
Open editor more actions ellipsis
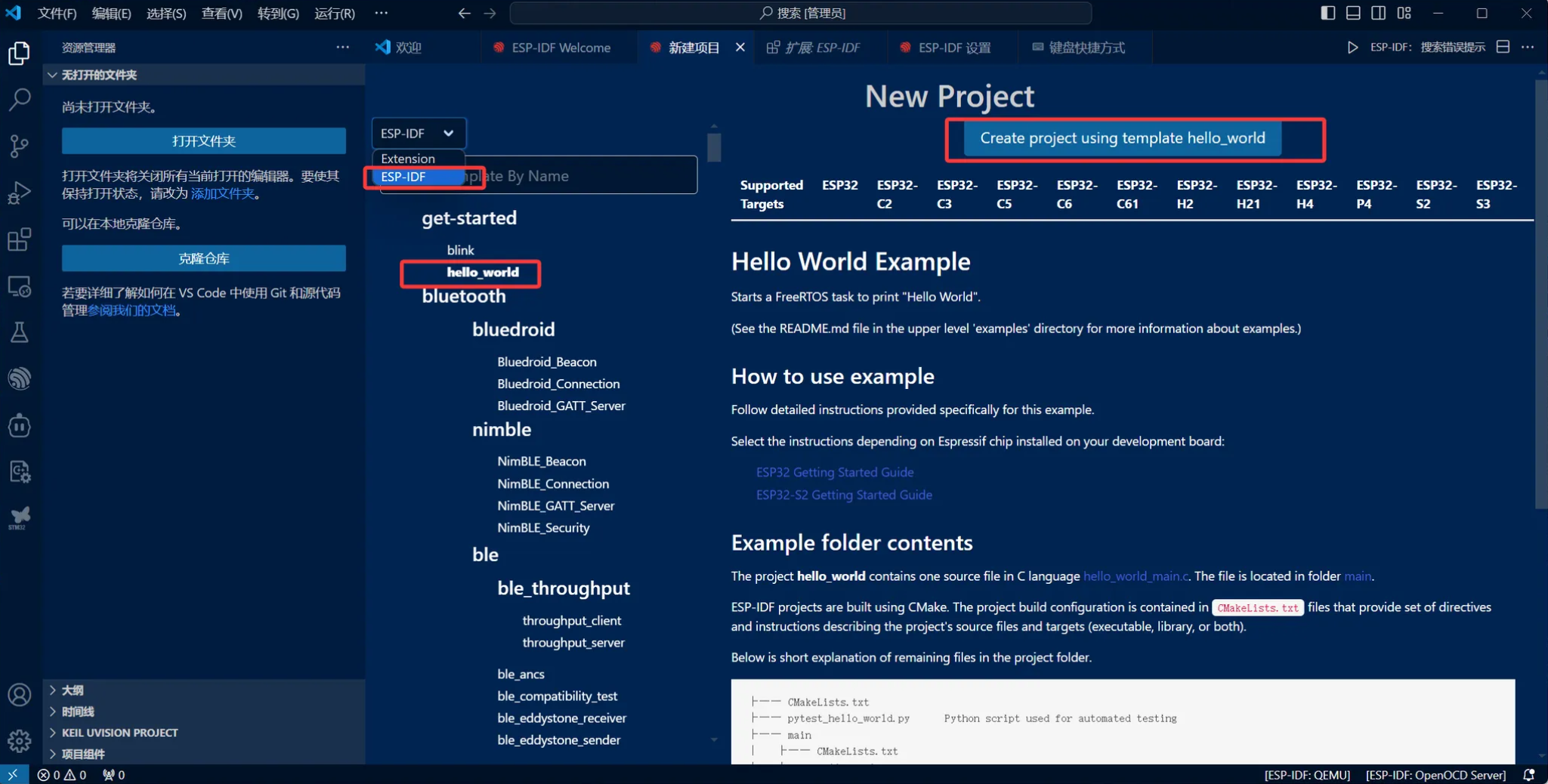pos(1528,47)
